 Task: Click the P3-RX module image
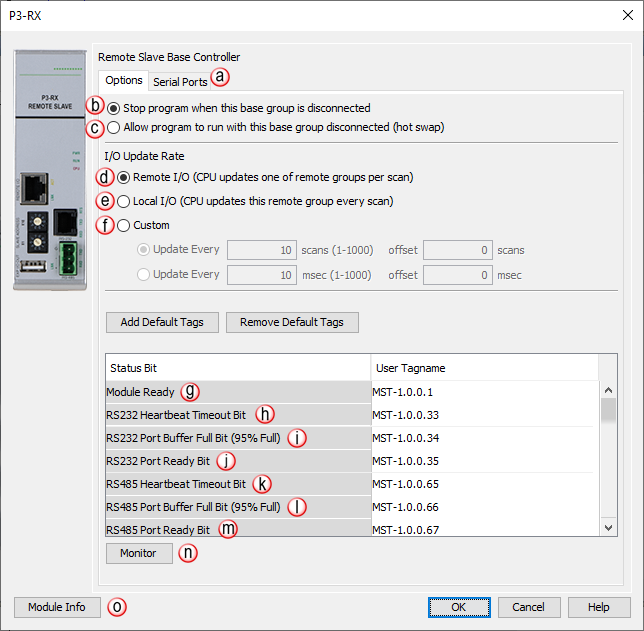(52, 170)
